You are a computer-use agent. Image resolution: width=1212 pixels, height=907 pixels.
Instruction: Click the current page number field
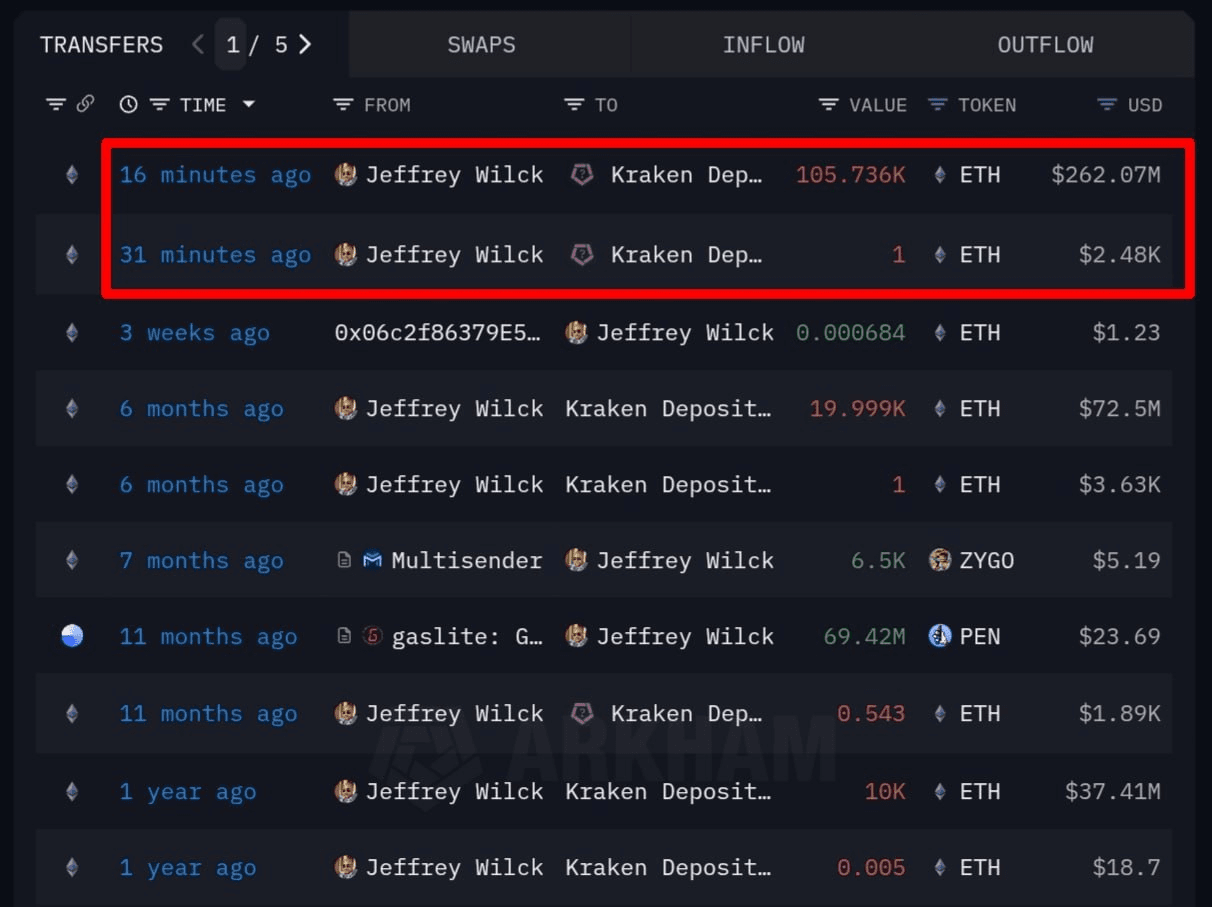tap(231, 45)
